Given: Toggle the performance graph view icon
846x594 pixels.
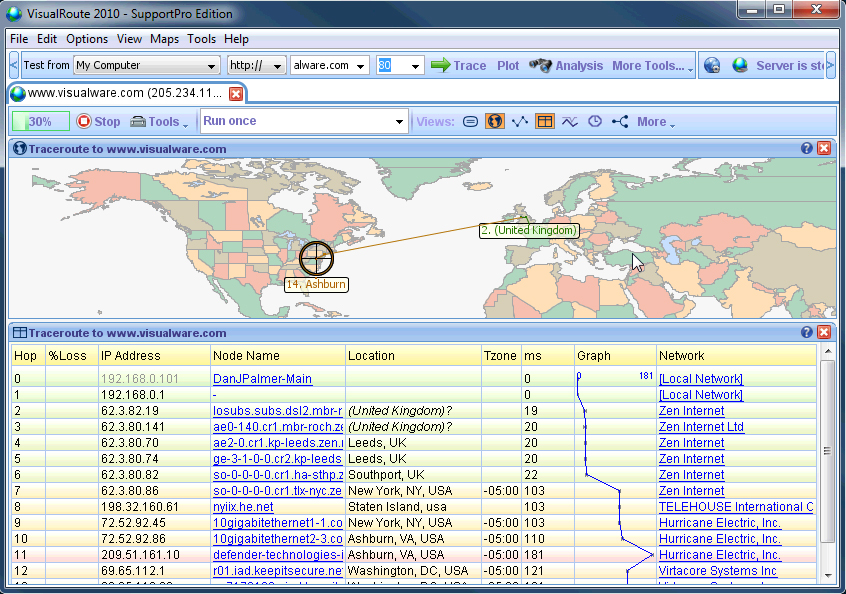Looking at the screenshot, I should coord(569,121).
